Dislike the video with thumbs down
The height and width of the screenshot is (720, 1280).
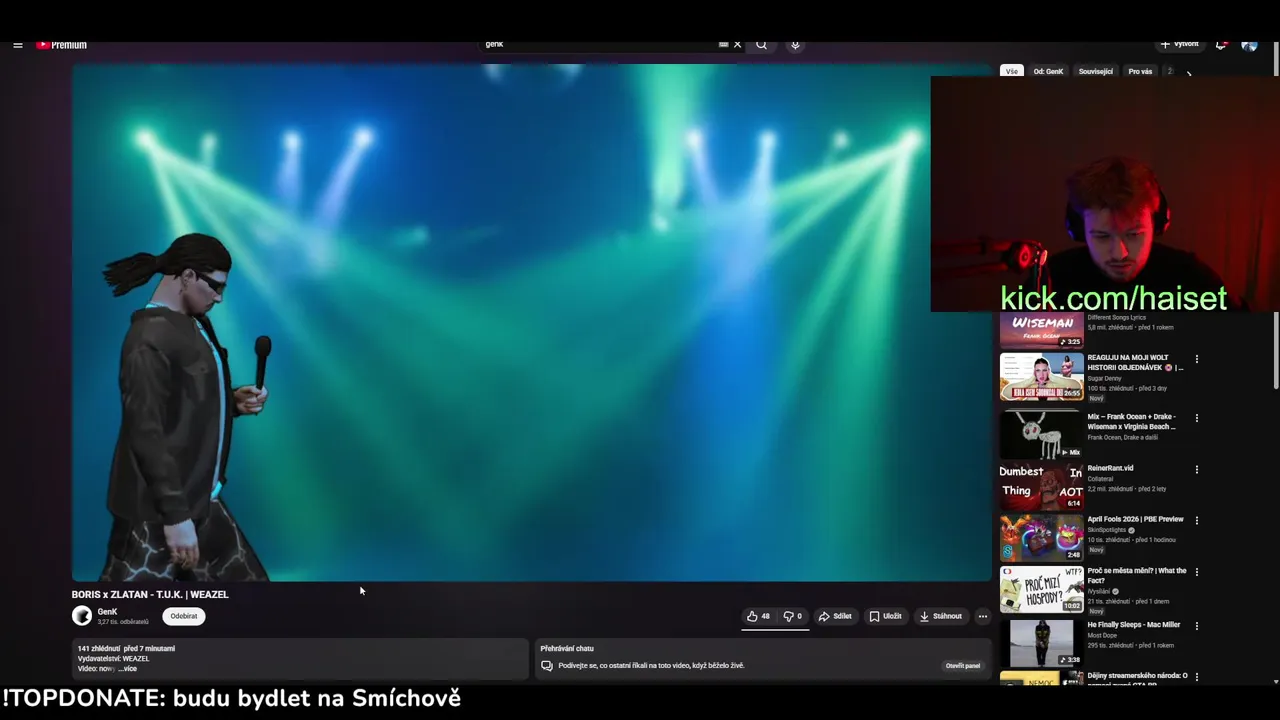pos(793,616)
